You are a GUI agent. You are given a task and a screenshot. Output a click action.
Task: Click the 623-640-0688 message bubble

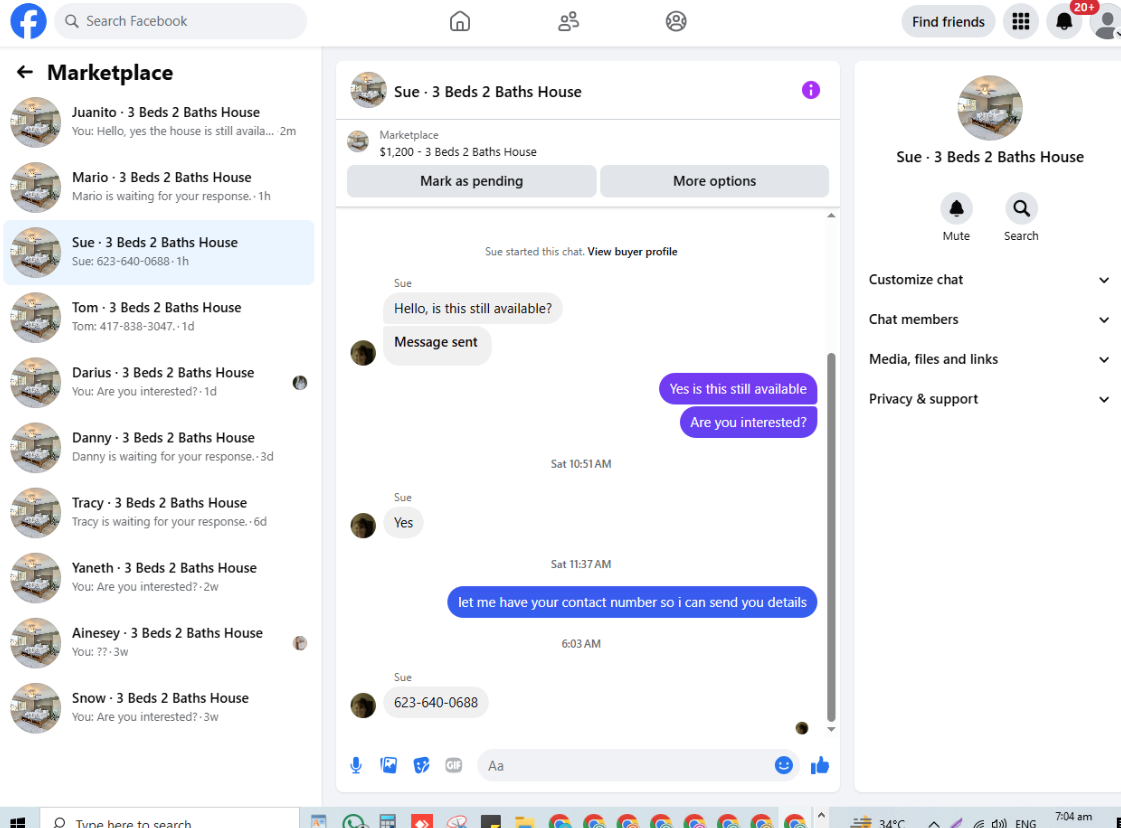(436, 703)
